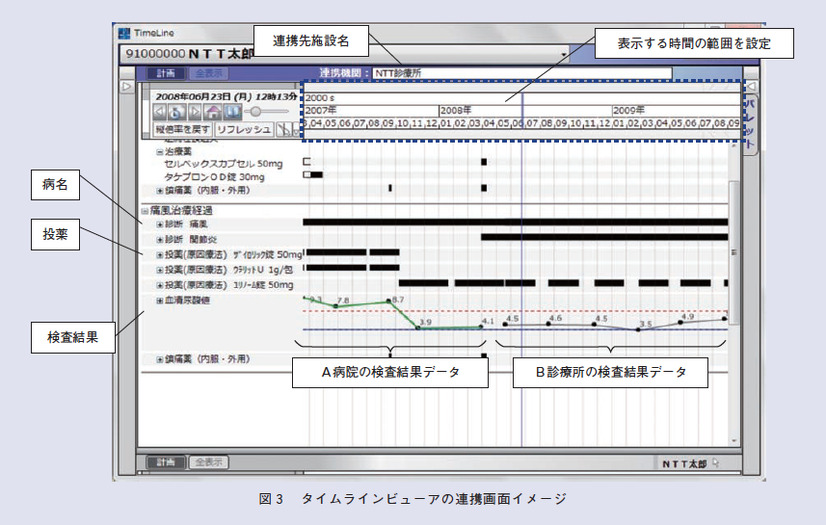This screenshot has width=826, height=525.
Task: Go forward with the right arrow toolbar icon
Action: [194, 112]
